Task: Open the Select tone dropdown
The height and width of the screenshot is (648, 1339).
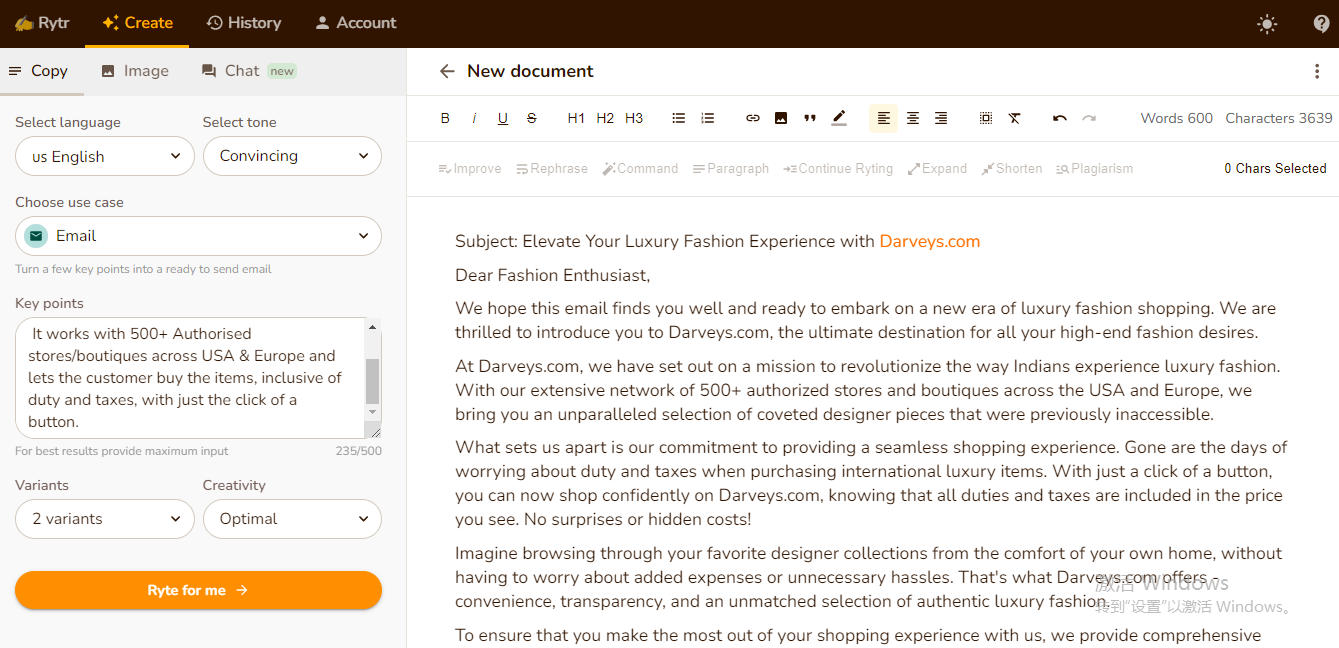Action: click(x=292, y=156)
